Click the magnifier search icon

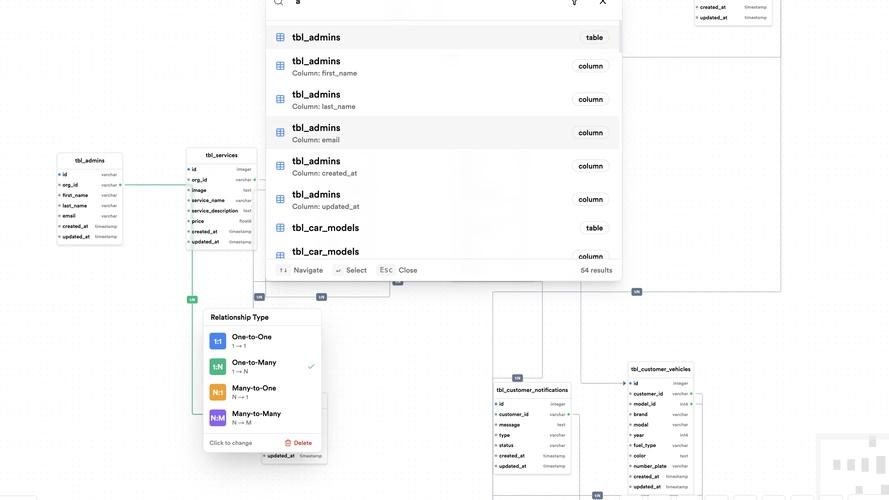pos(279,2)
